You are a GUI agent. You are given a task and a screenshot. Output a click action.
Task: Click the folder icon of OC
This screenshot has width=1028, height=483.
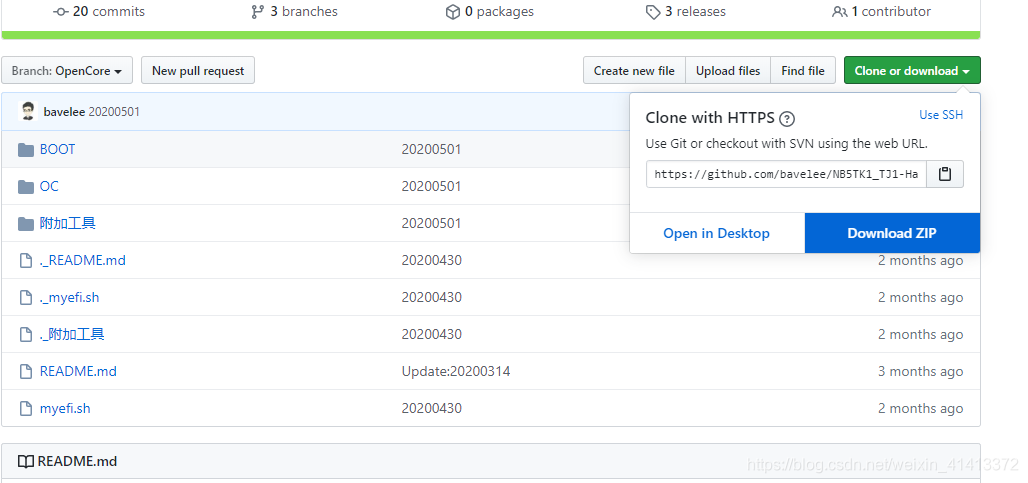pyautogui.click(x=26, y=187)
